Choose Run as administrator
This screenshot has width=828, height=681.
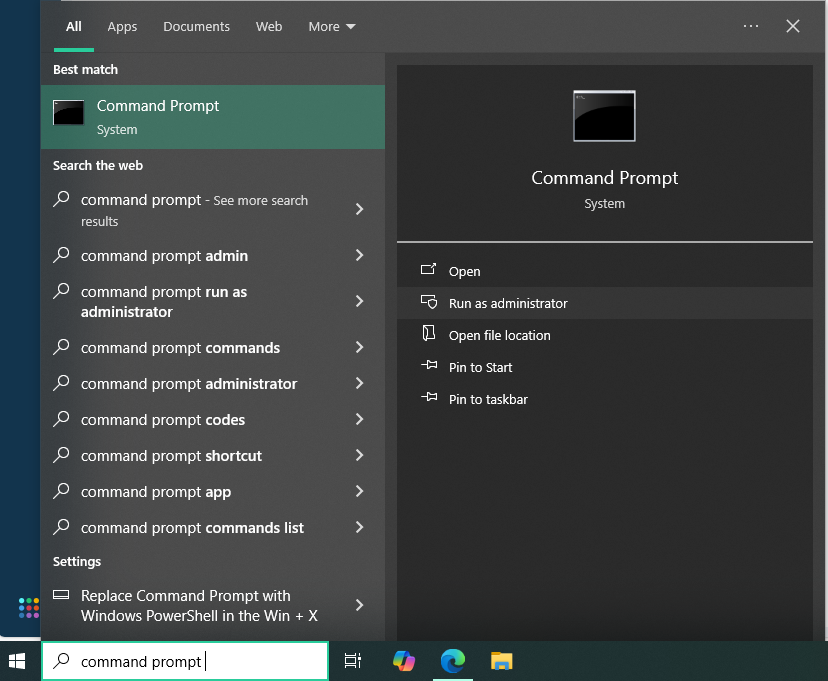pyautogui.click(x=605, y=303)
